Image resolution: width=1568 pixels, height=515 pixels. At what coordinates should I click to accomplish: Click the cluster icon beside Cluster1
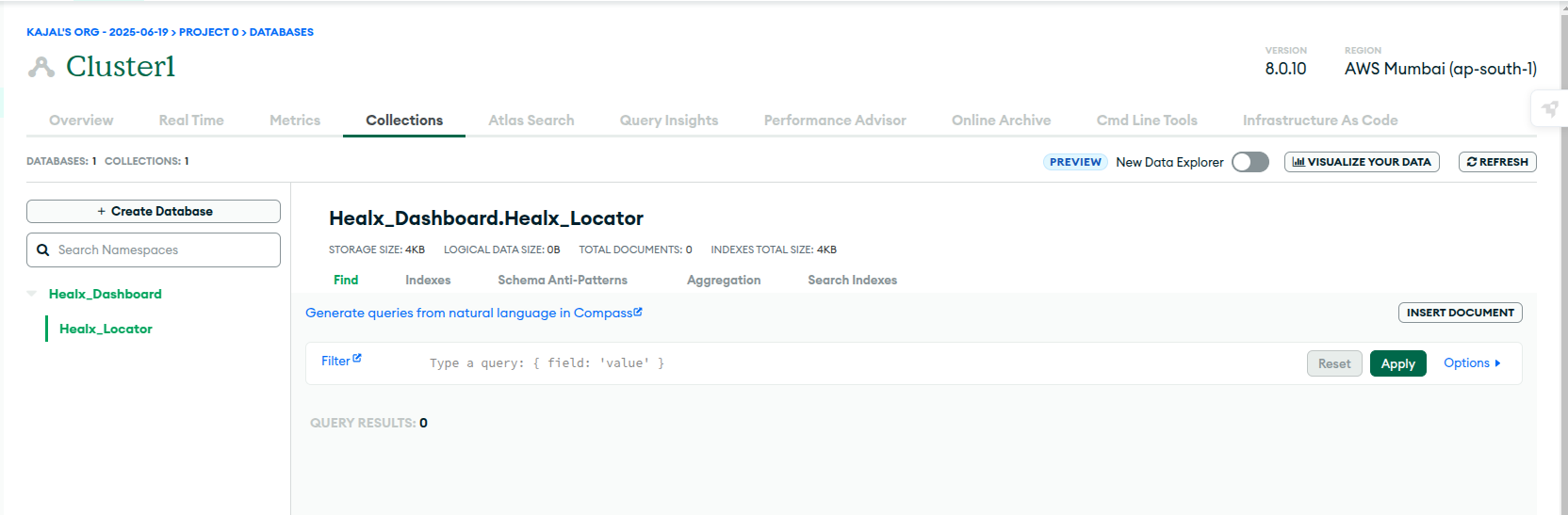(x=41, y=67)
